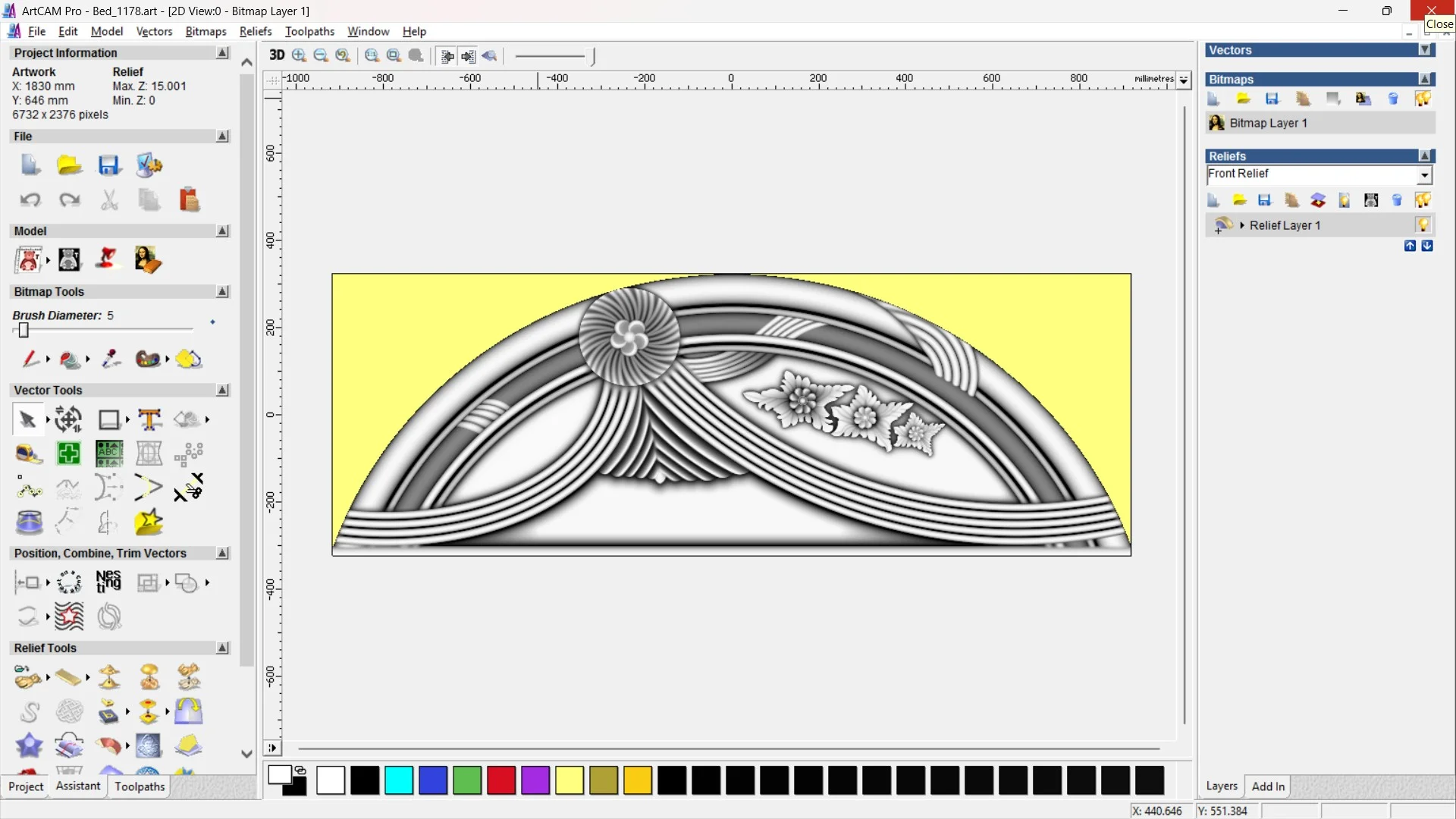Select Bitmap Layer 1 in list
Image resolution: width=1456 pixels, height=819 pixels.
(x=1268, y=123)
